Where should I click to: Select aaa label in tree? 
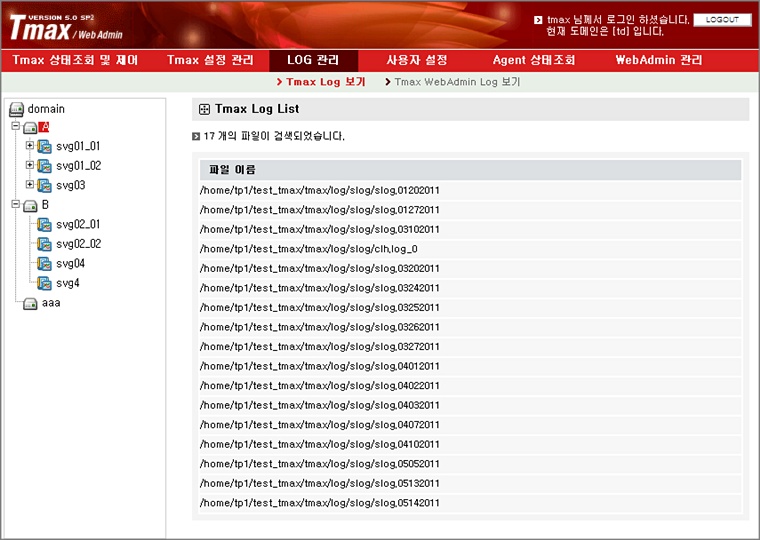click(51, 303)
